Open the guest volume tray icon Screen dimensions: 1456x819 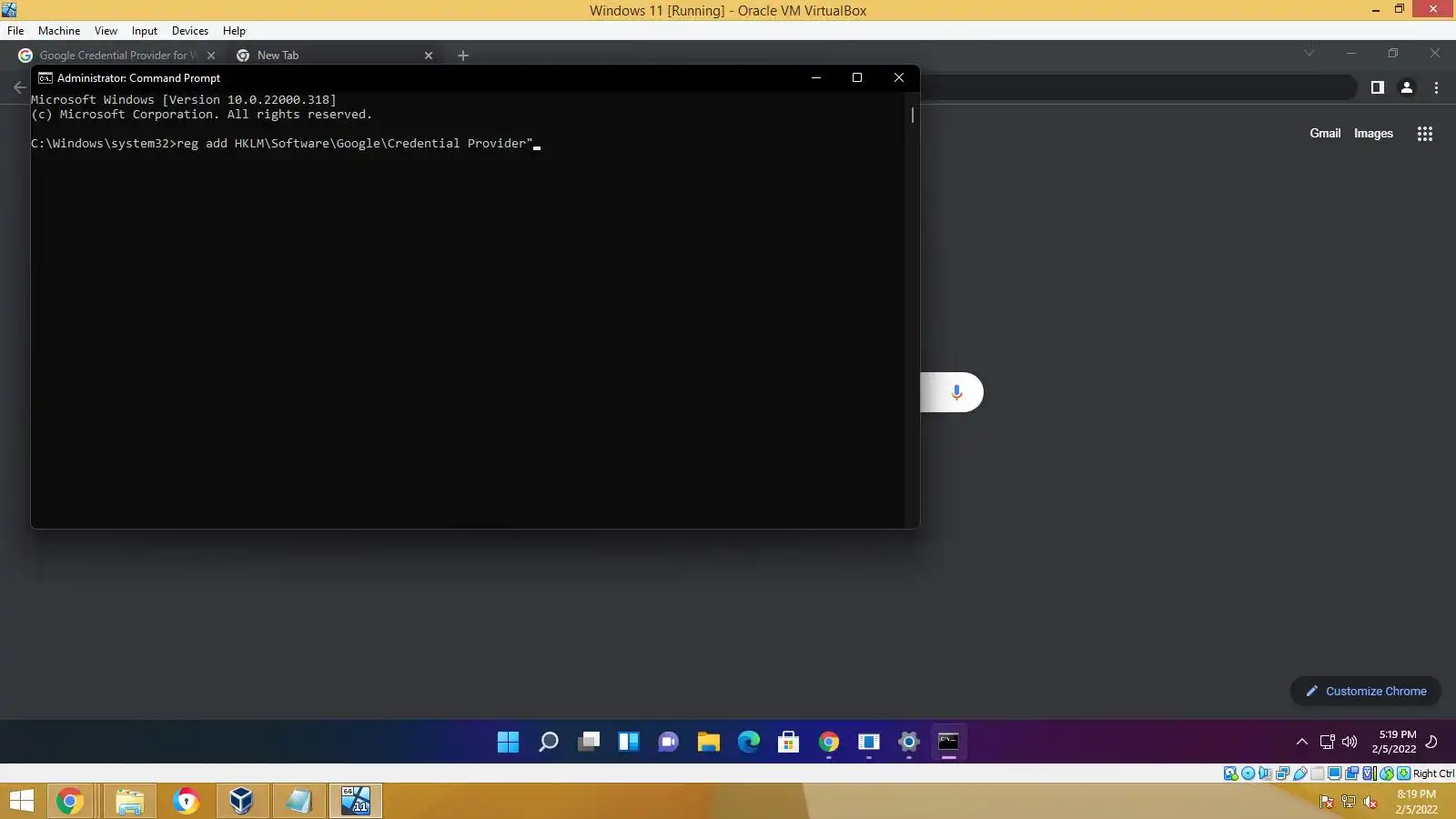coord(1350,742)
